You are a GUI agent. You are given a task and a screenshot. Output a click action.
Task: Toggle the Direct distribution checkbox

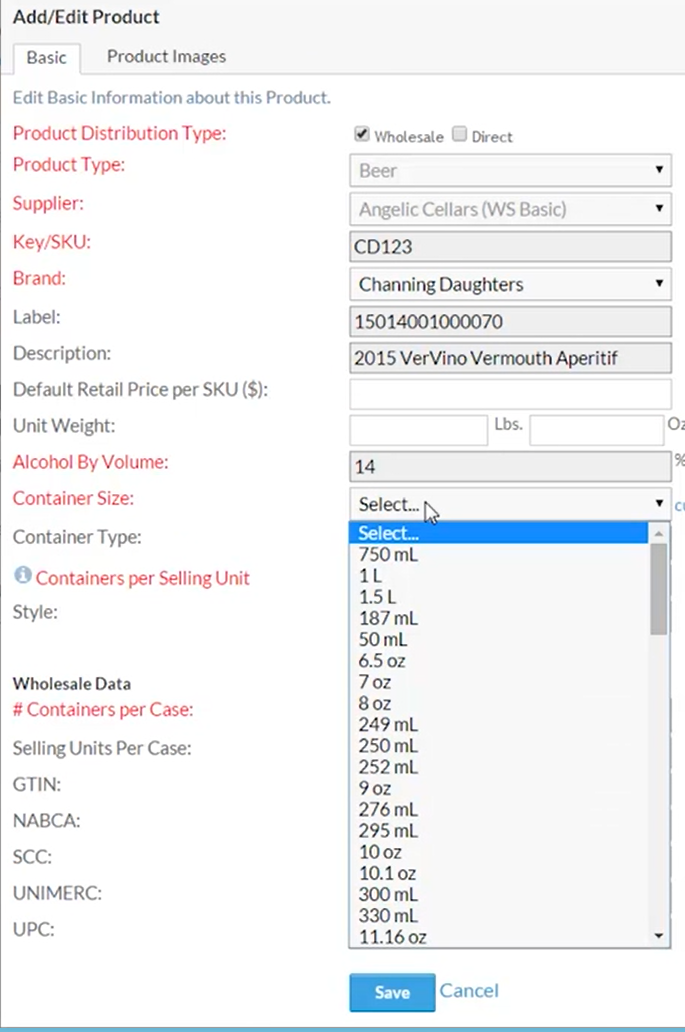click(460, 135)
